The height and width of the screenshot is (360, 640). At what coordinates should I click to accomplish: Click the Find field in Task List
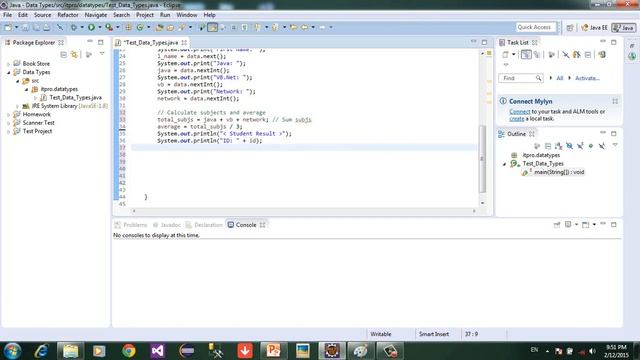[x=520, y=78]
